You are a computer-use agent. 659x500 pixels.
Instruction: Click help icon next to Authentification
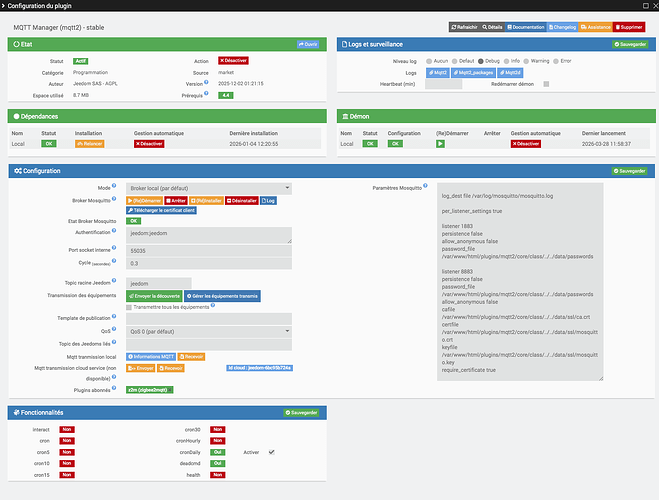(x=114, y=230)
